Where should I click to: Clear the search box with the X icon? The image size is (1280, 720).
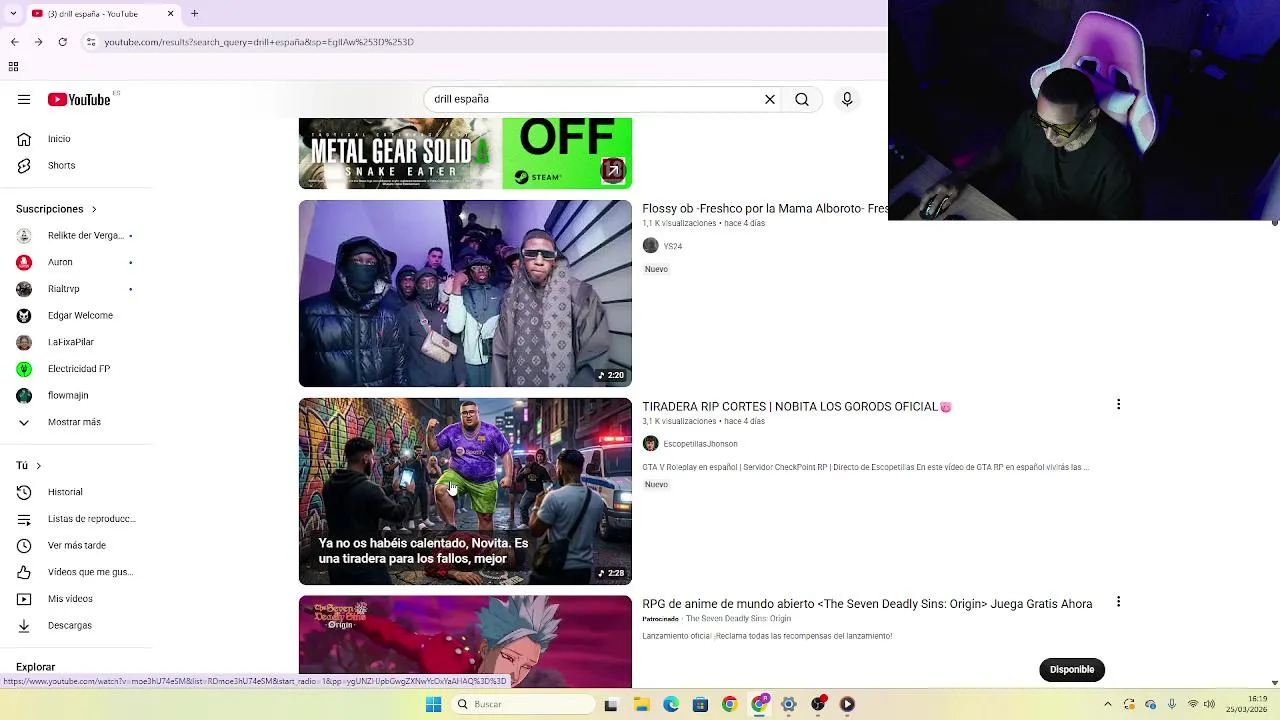pos(770,99)
